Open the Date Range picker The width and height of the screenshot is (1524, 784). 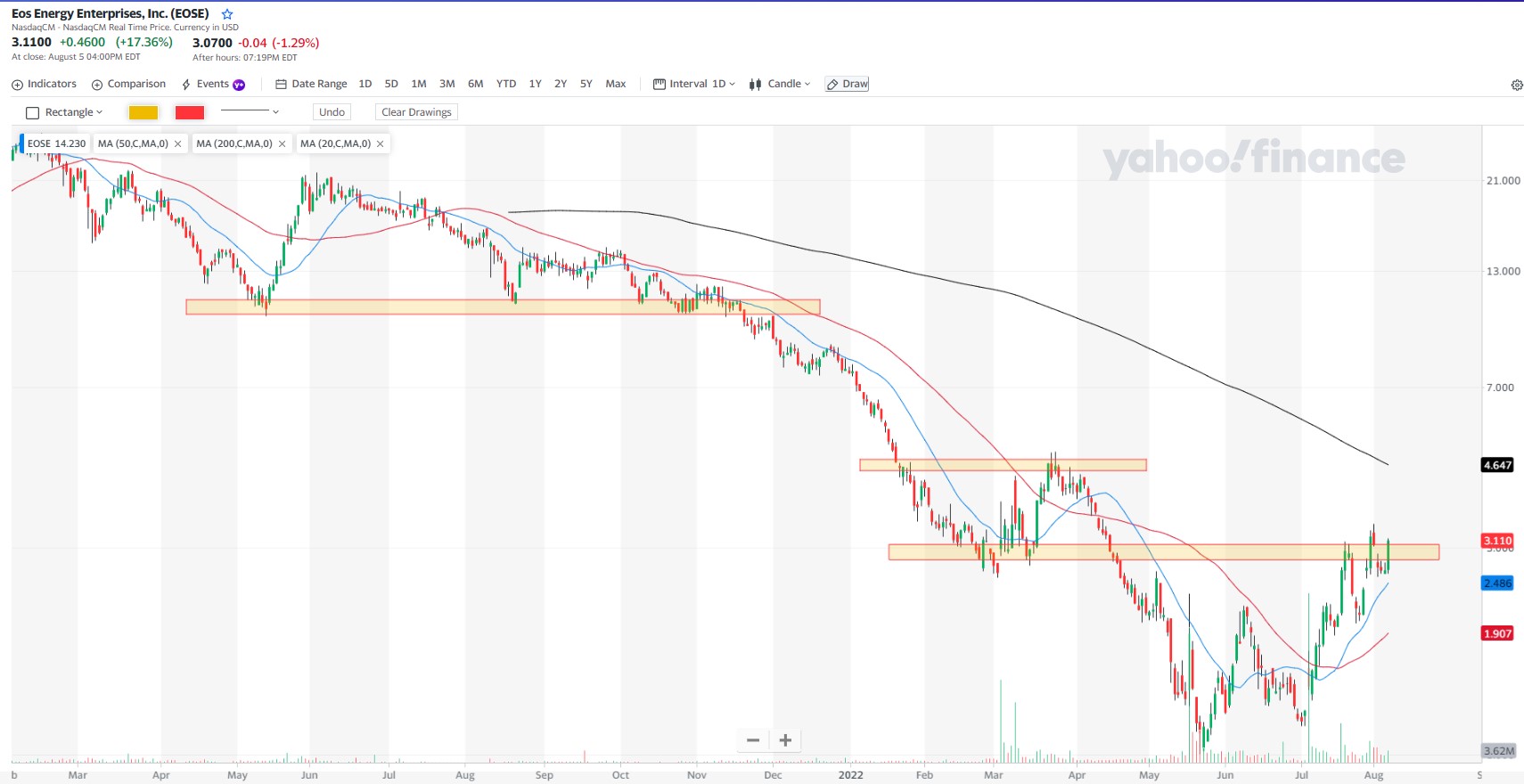(x=311, y=84)
